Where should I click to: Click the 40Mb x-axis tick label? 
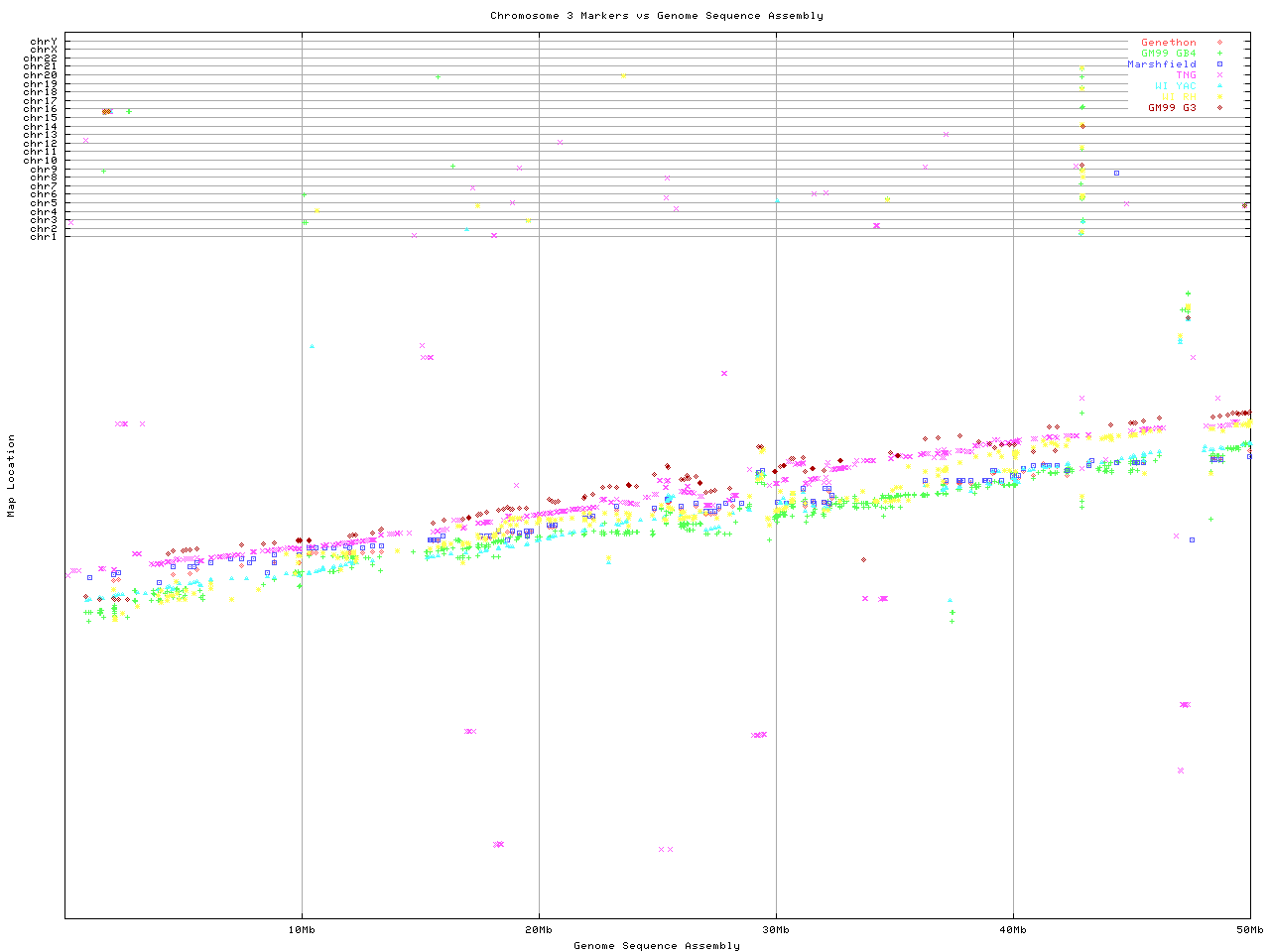[1013, 930]
